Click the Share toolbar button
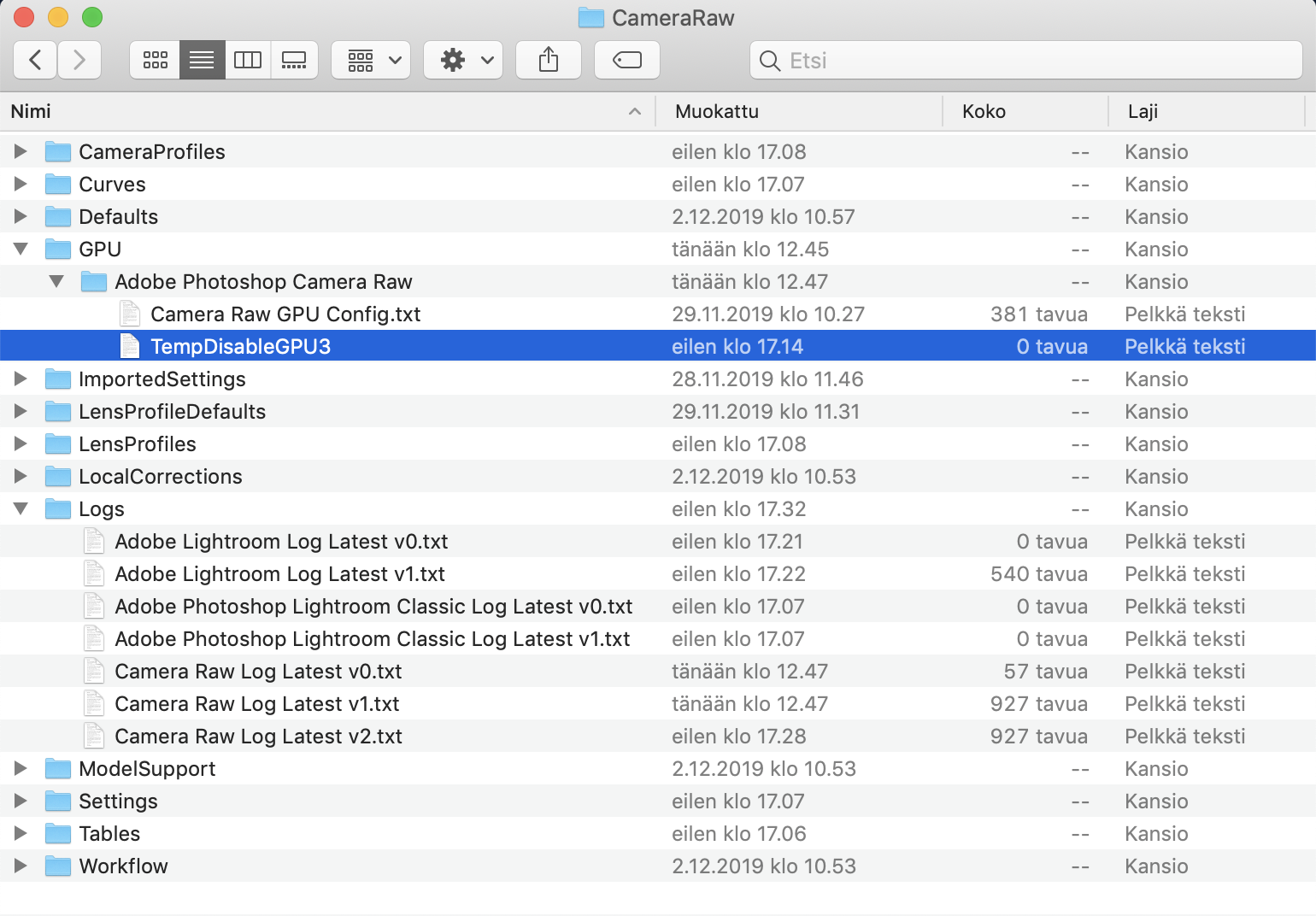Screen dimensions: 1316x916 (549, 60)
